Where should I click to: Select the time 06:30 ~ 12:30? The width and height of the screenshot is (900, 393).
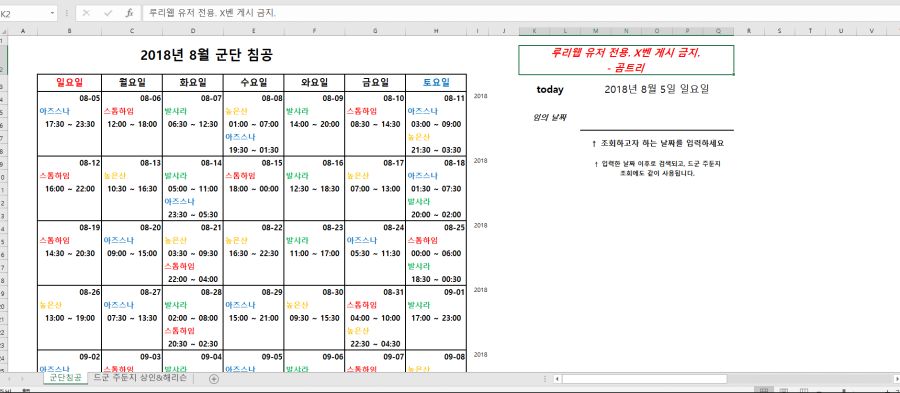[x=193, y=124]
